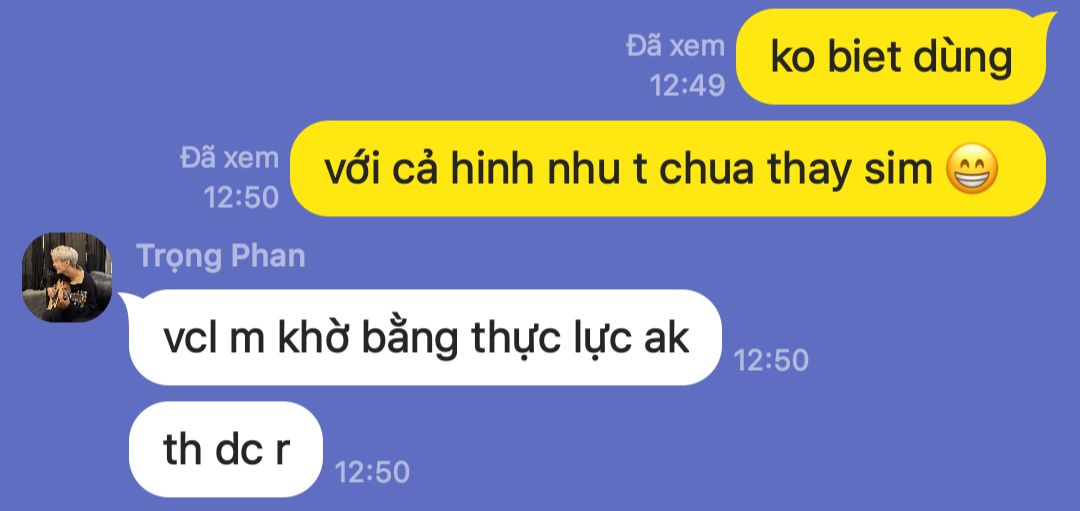Click "Đã xem" status beside the sim message
This screenshot has width=1080, height=511.
tap(229, 158)
